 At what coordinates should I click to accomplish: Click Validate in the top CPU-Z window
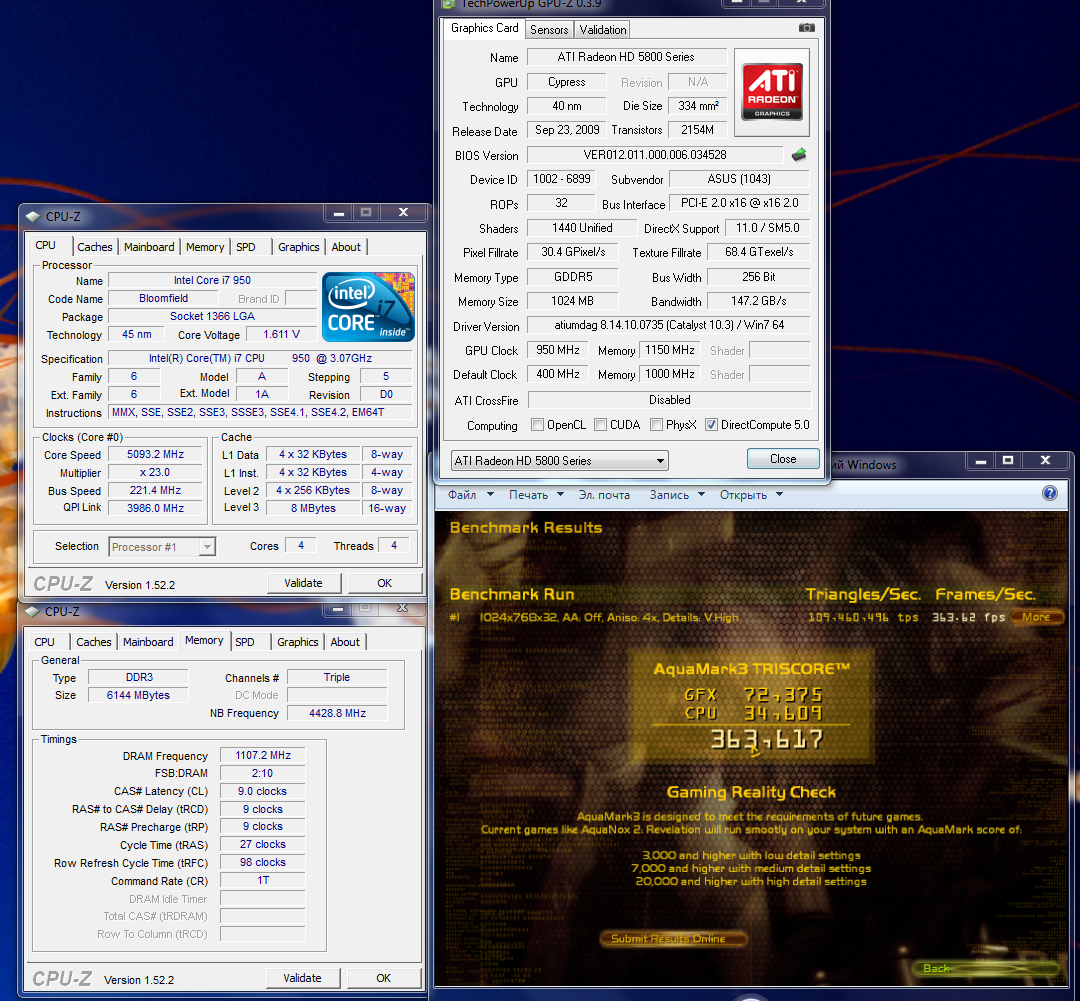(303, 583)
